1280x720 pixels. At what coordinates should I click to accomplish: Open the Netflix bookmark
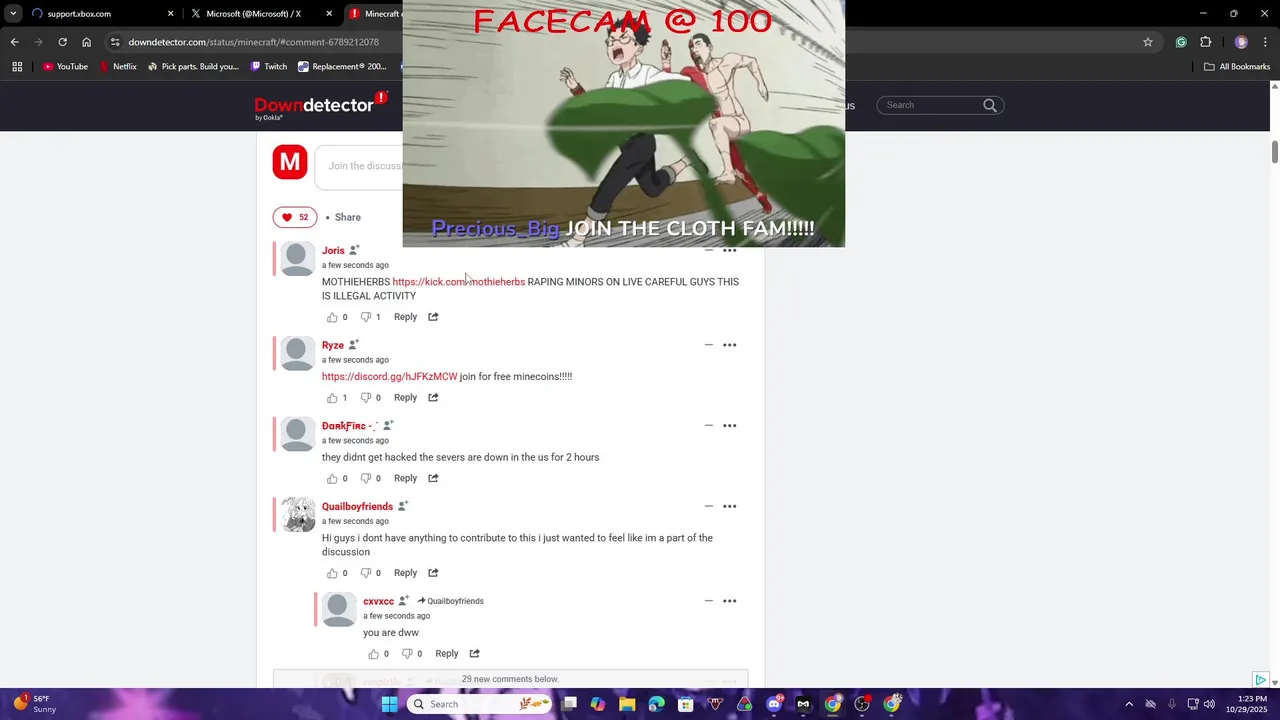117,67
